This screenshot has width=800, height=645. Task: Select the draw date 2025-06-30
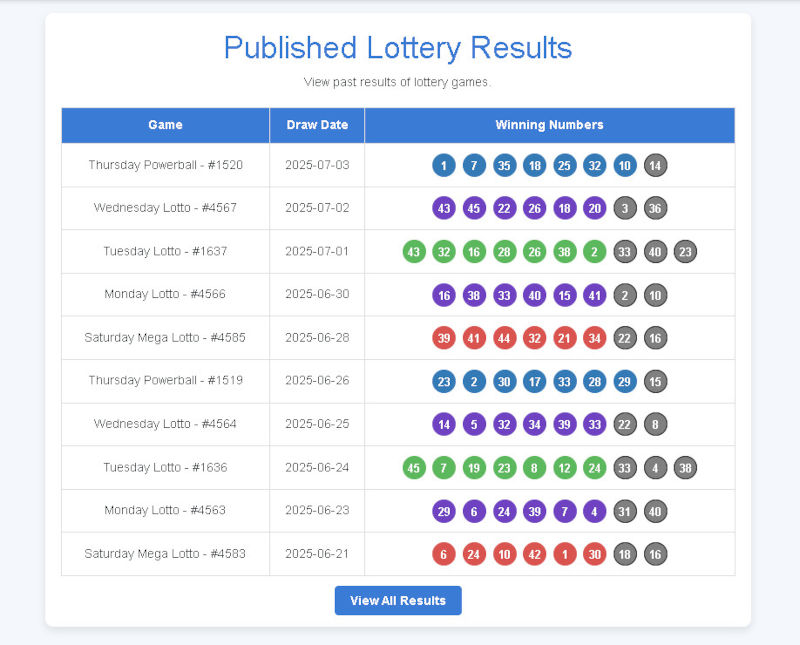[x=317, y=294]
